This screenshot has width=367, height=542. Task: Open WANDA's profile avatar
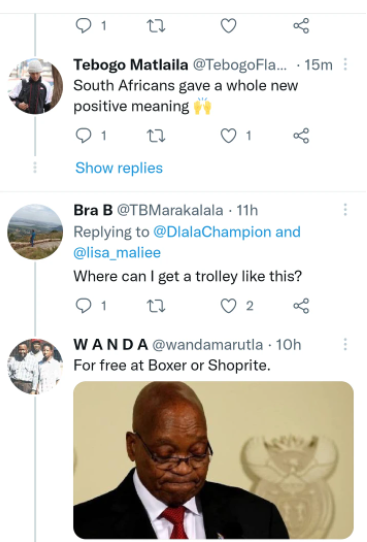35,366
